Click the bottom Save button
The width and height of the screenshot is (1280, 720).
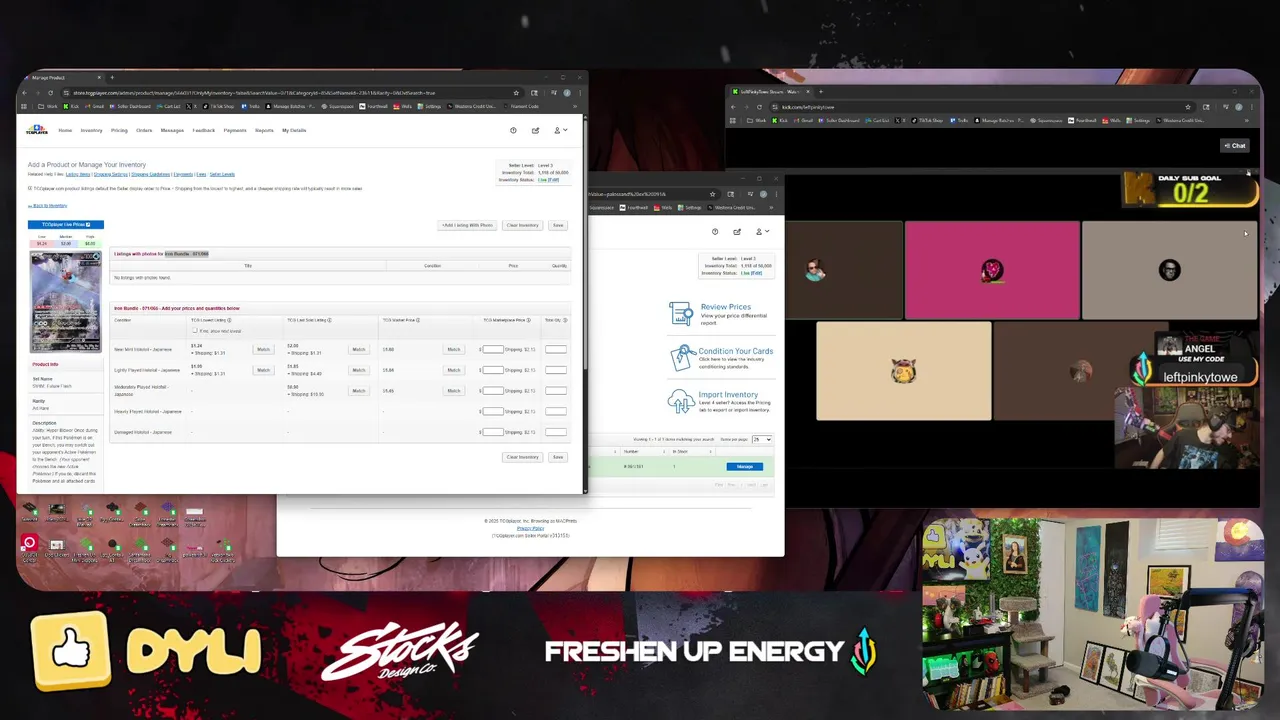point(558,457)
